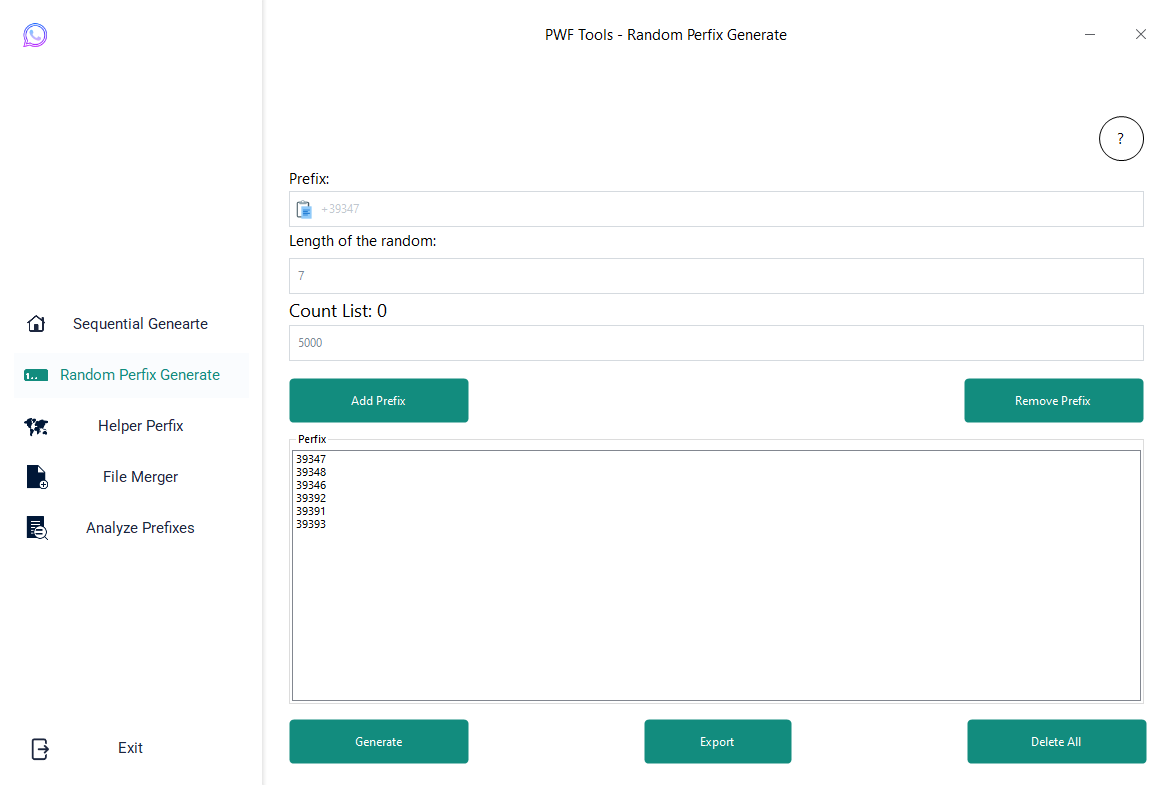1172x786 pixels.
Task: Minimize the PWF Tools window
Action: 1090,34
